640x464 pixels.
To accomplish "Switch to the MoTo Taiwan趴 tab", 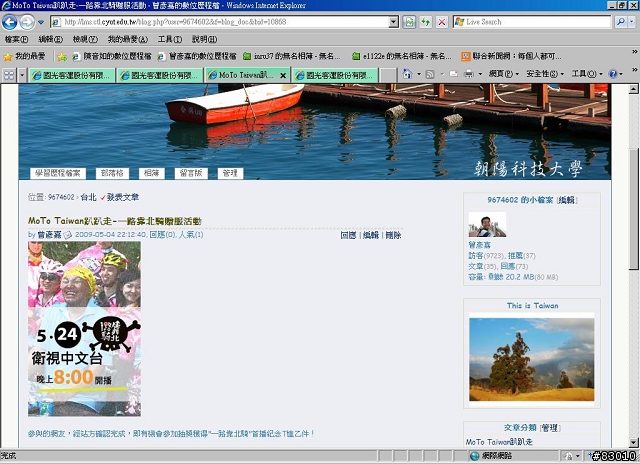I will click(x=243, y=75).
